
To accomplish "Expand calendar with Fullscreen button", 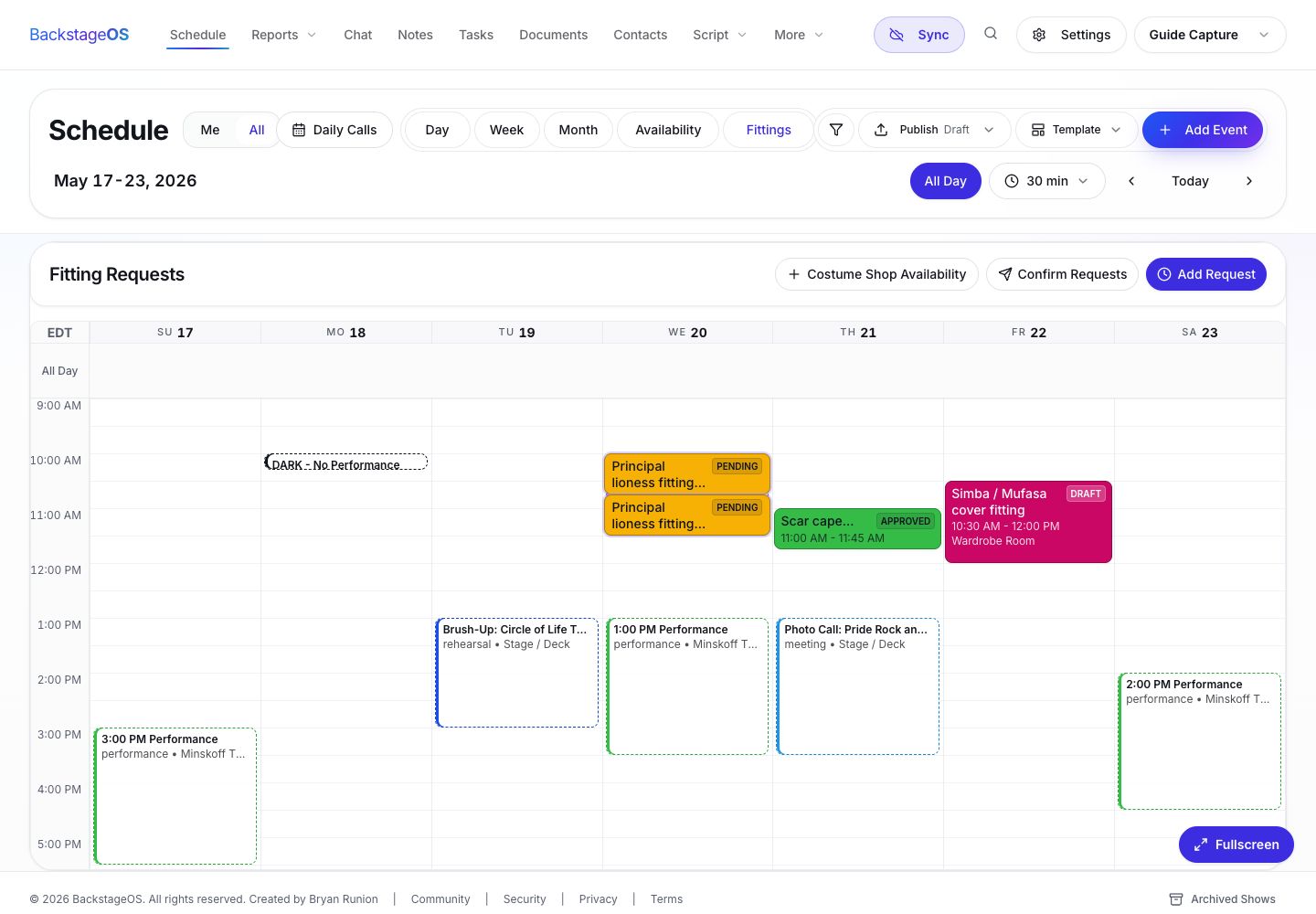I will pos(1236,845).
